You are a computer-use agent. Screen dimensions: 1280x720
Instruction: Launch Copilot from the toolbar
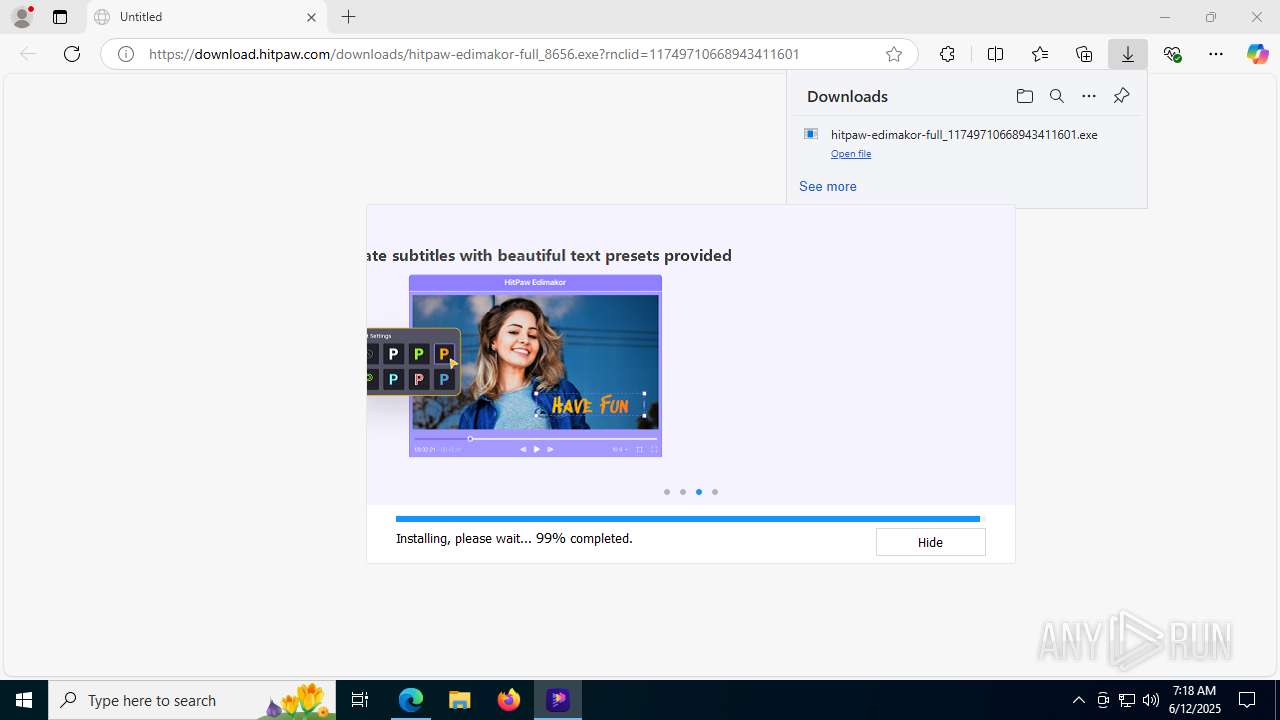tap(1257, 54)
